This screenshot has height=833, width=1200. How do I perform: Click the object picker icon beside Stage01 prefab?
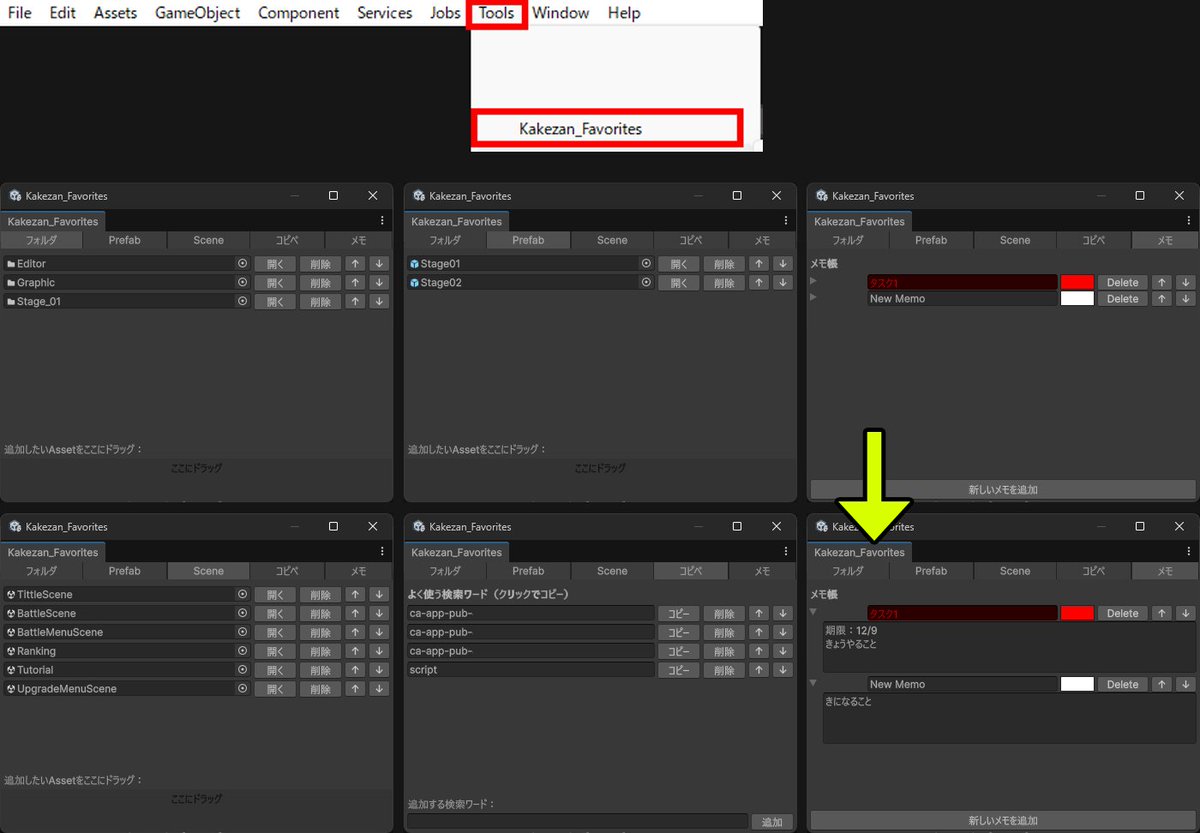pos(646,264)
